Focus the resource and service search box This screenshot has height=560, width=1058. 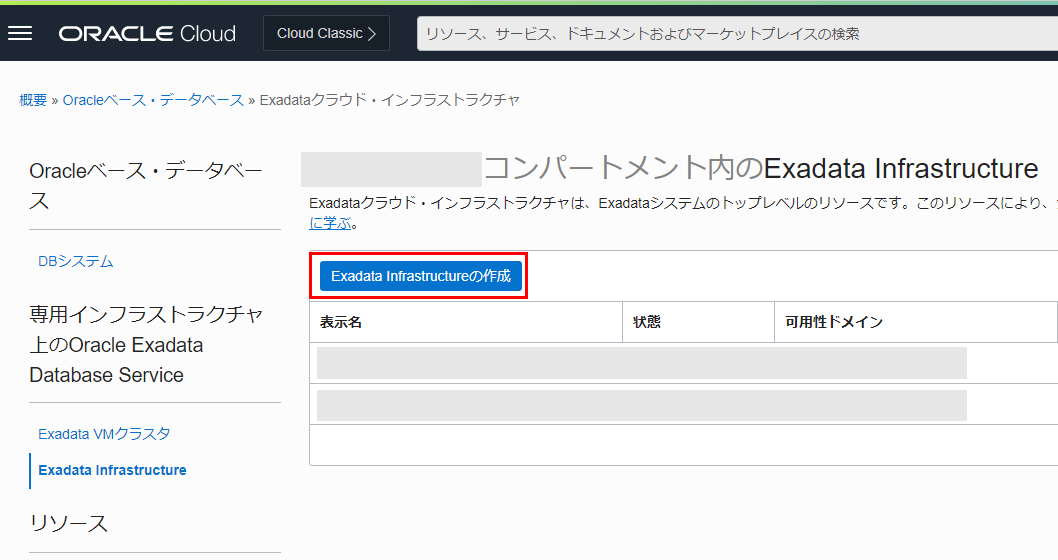click(x=736, y=33)
